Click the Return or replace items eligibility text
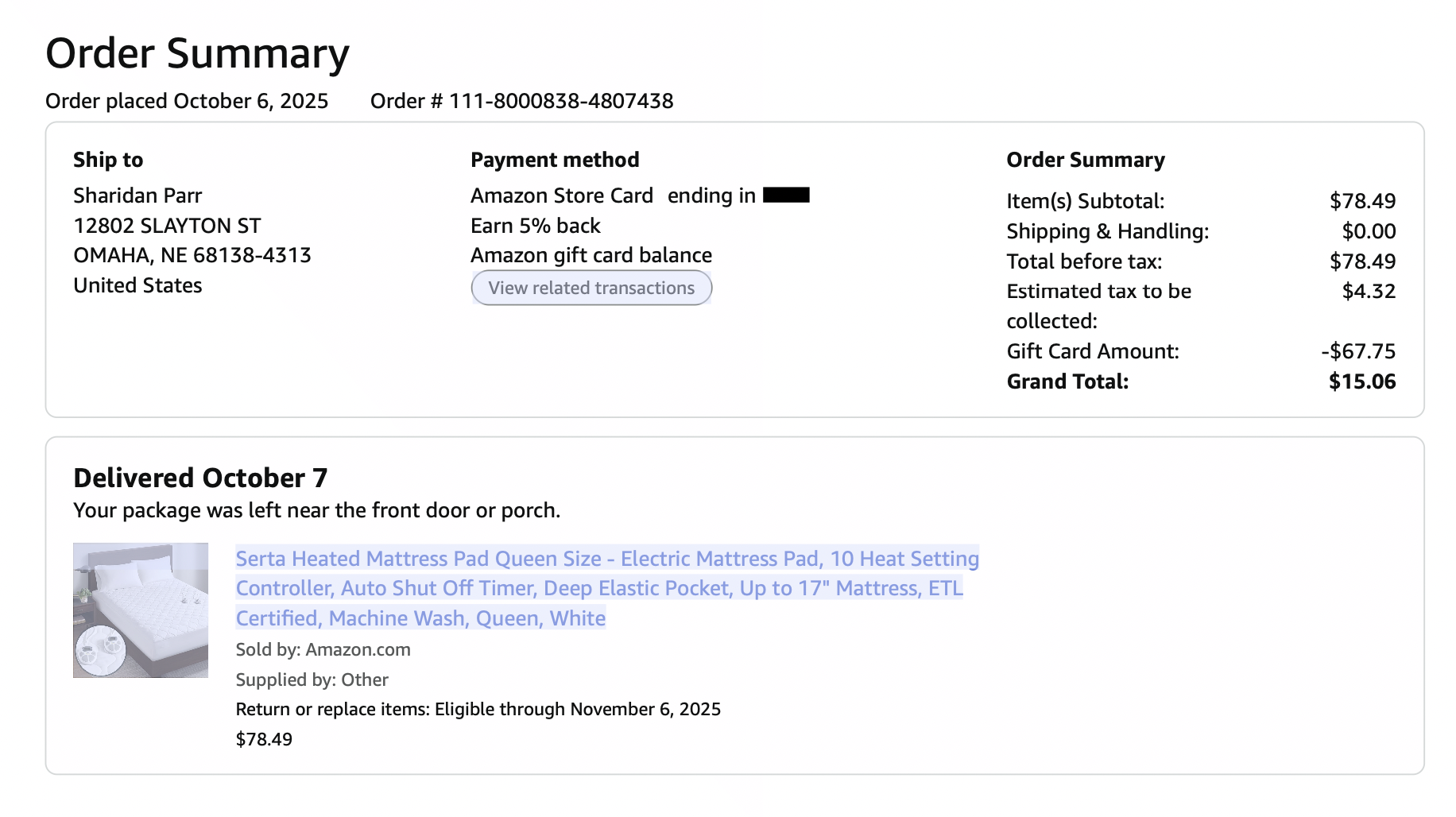Image resolution: width=1456 pixels, height=817 pixels. click(478, 709)
